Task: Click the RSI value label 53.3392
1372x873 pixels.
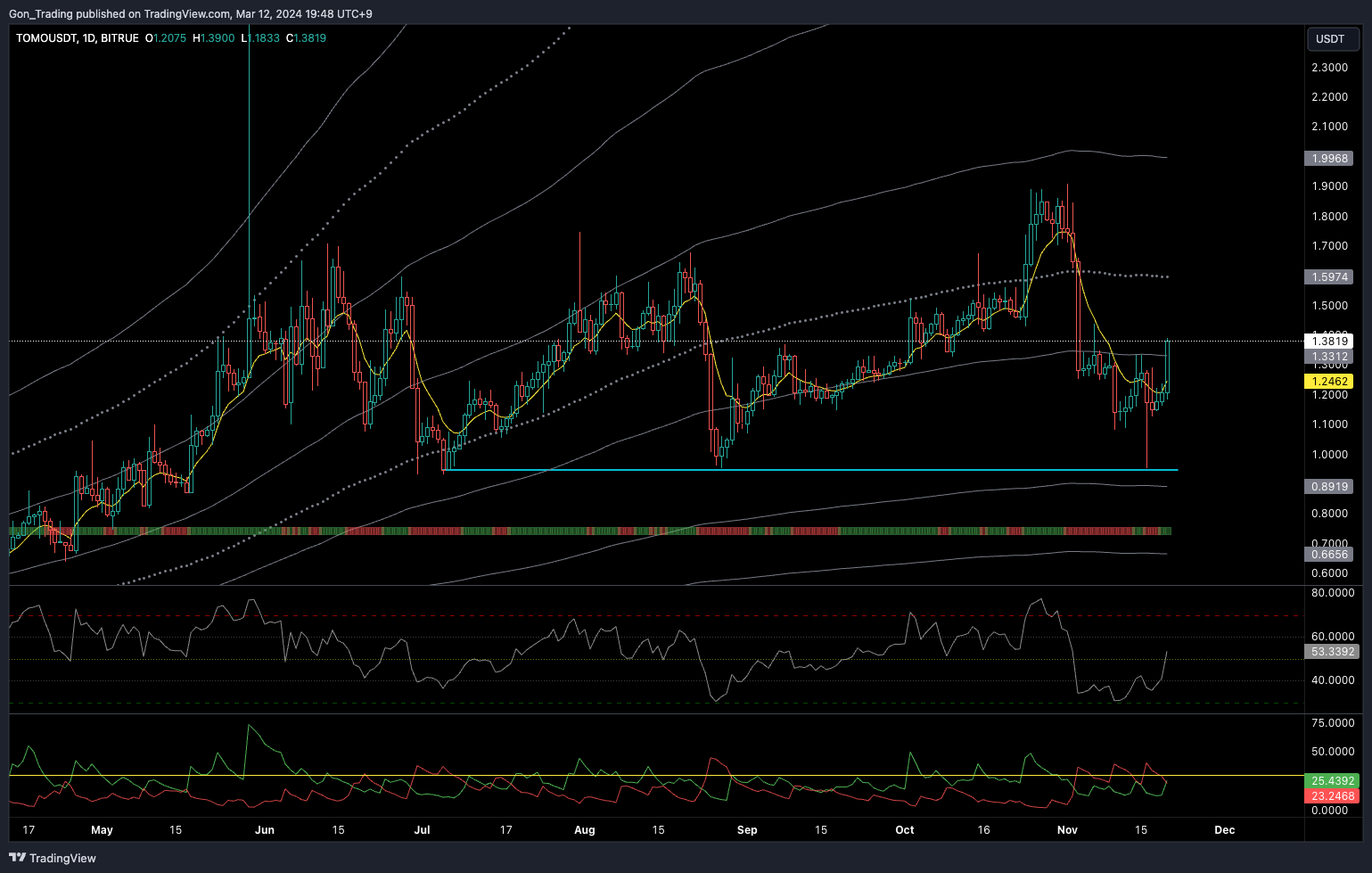Action: [x=1332, y=652]
